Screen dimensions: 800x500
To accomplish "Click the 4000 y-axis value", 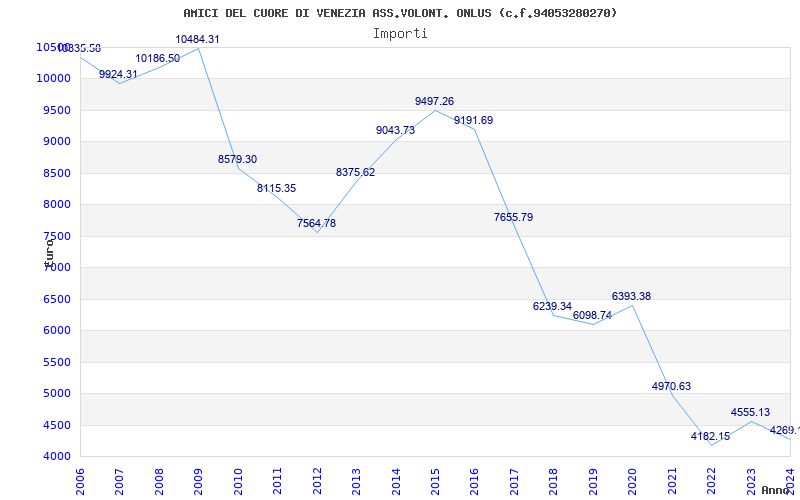I will pos(57,457).
